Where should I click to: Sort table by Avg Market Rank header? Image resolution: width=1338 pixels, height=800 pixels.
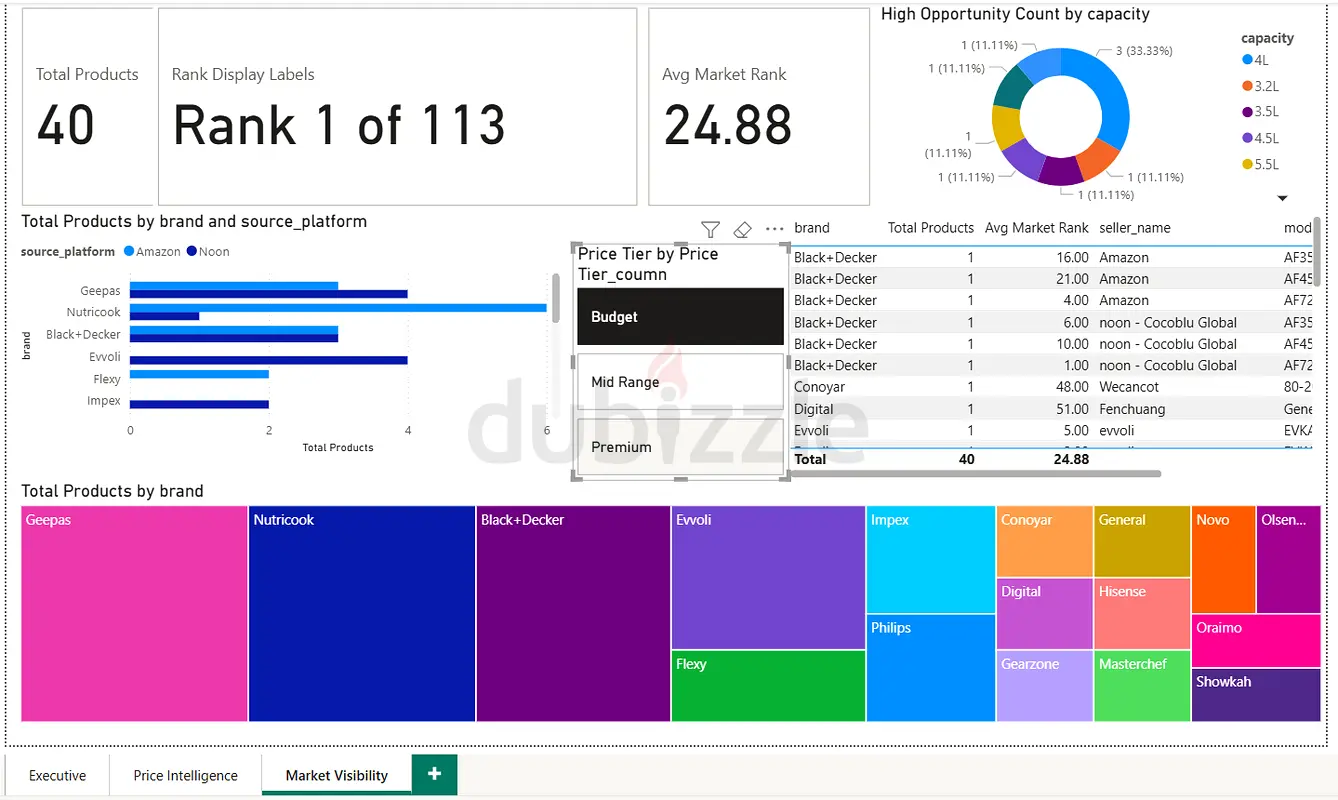point(1037,228)
